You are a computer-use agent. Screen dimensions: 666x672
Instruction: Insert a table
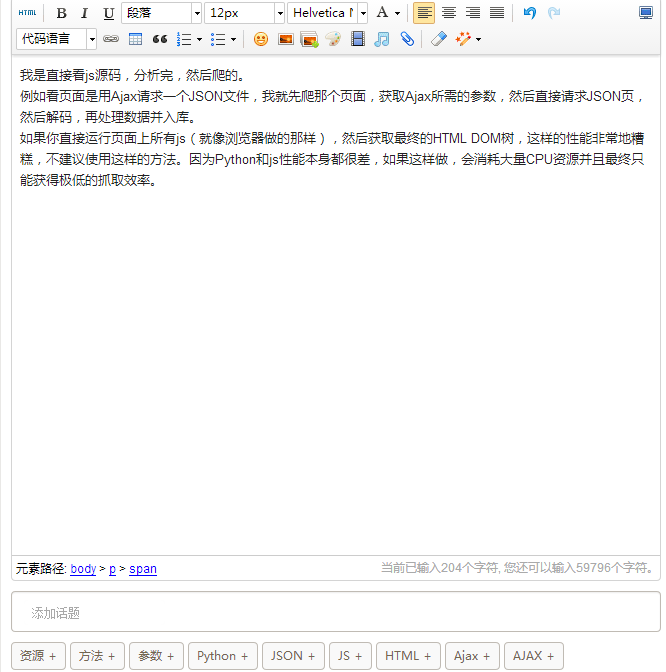coord(135,39)
